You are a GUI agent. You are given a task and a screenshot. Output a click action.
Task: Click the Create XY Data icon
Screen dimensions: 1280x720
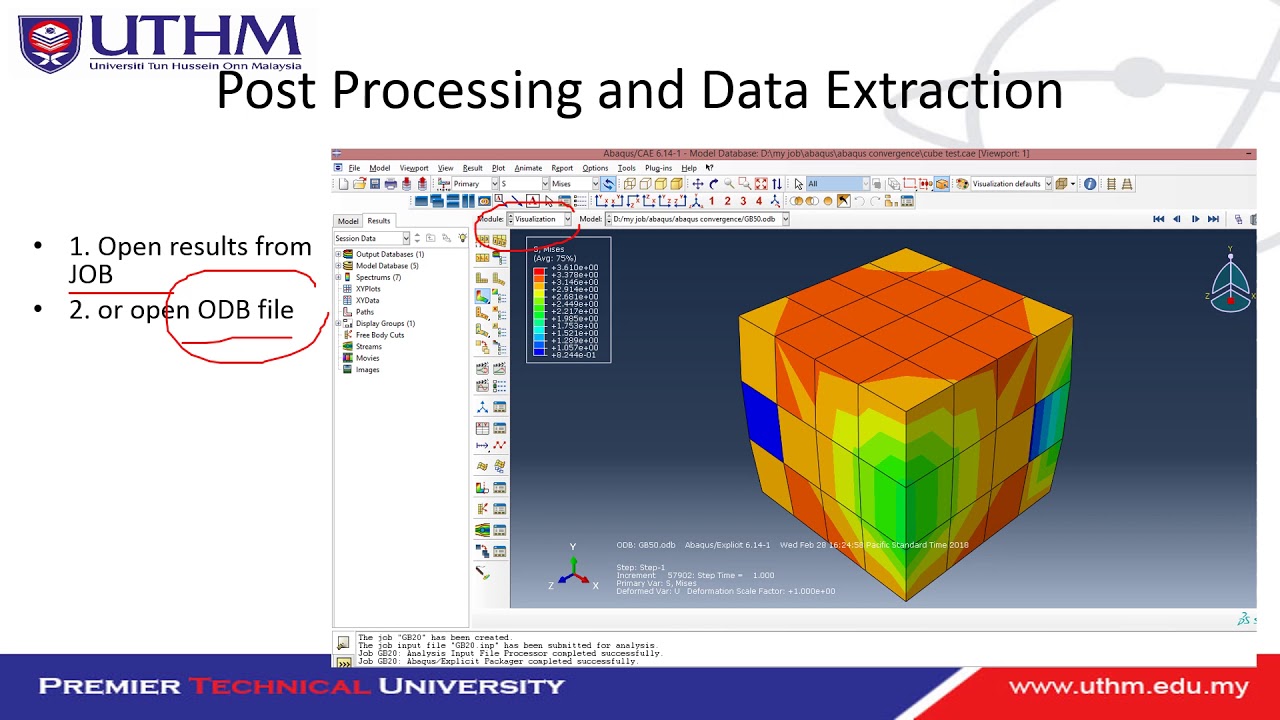(482, 428)
